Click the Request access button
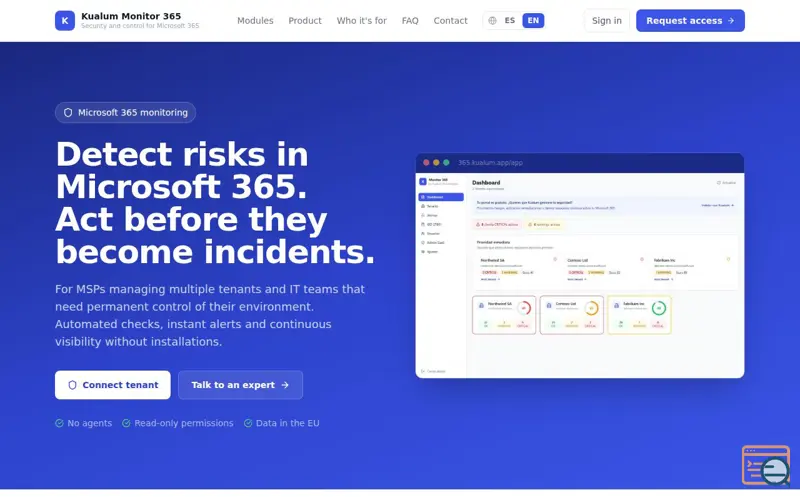The height and width of the screenshot is (500, 800). [x=690, y=21]
